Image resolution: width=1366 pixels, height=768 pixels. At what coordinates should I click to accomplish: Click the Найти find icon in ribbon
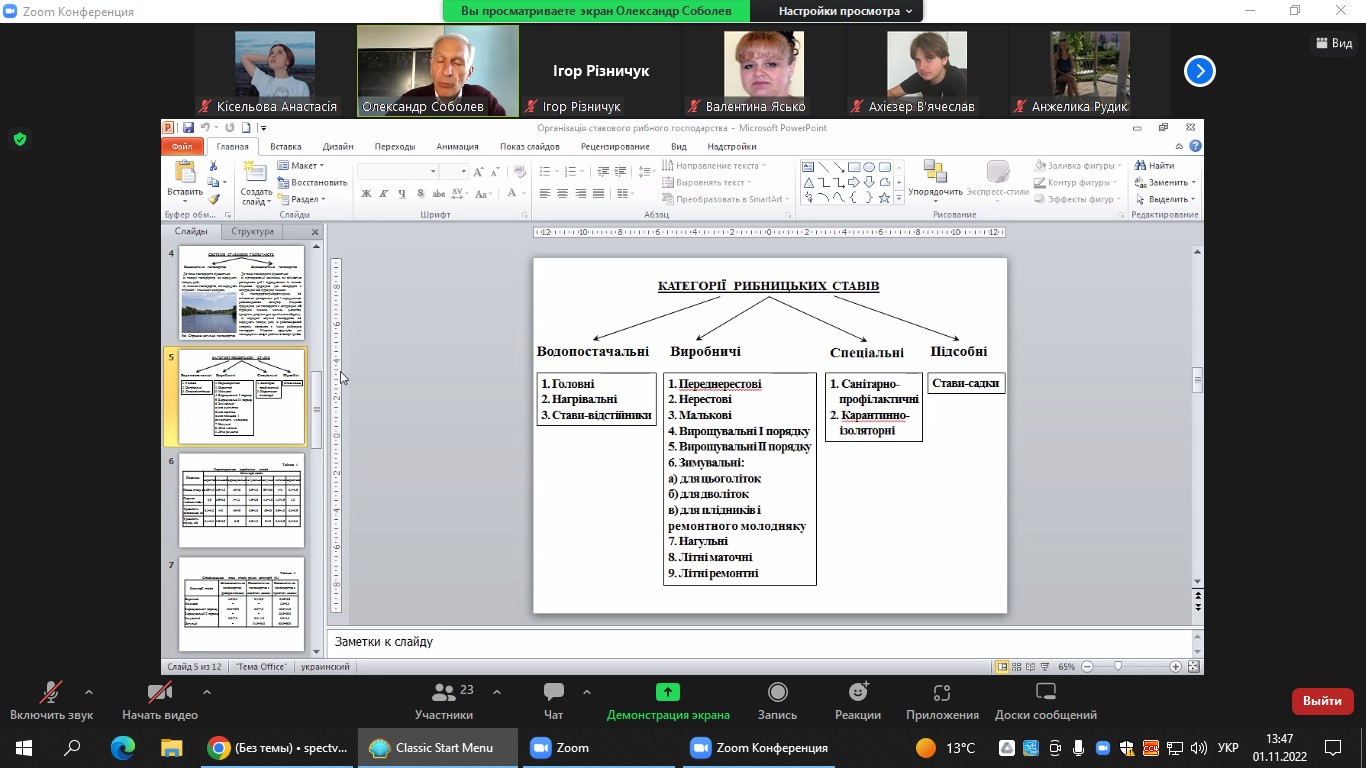(1141, 166)
